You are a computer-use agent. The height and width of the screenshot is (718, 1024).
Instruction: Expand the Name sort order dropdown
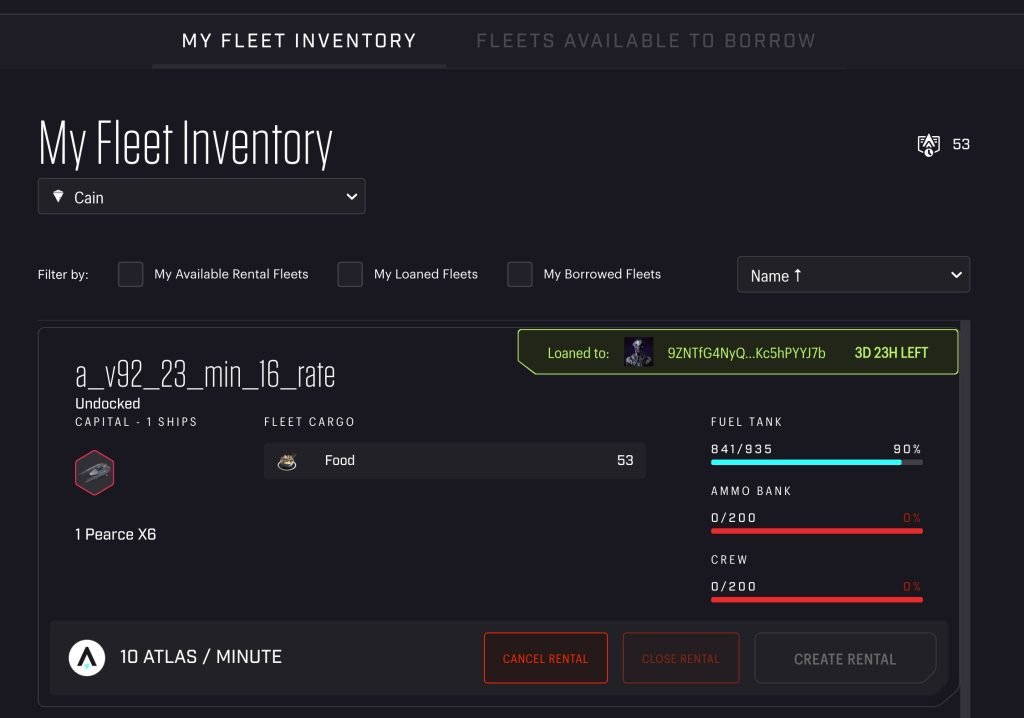pyautogui.click(x=853, y=275)
